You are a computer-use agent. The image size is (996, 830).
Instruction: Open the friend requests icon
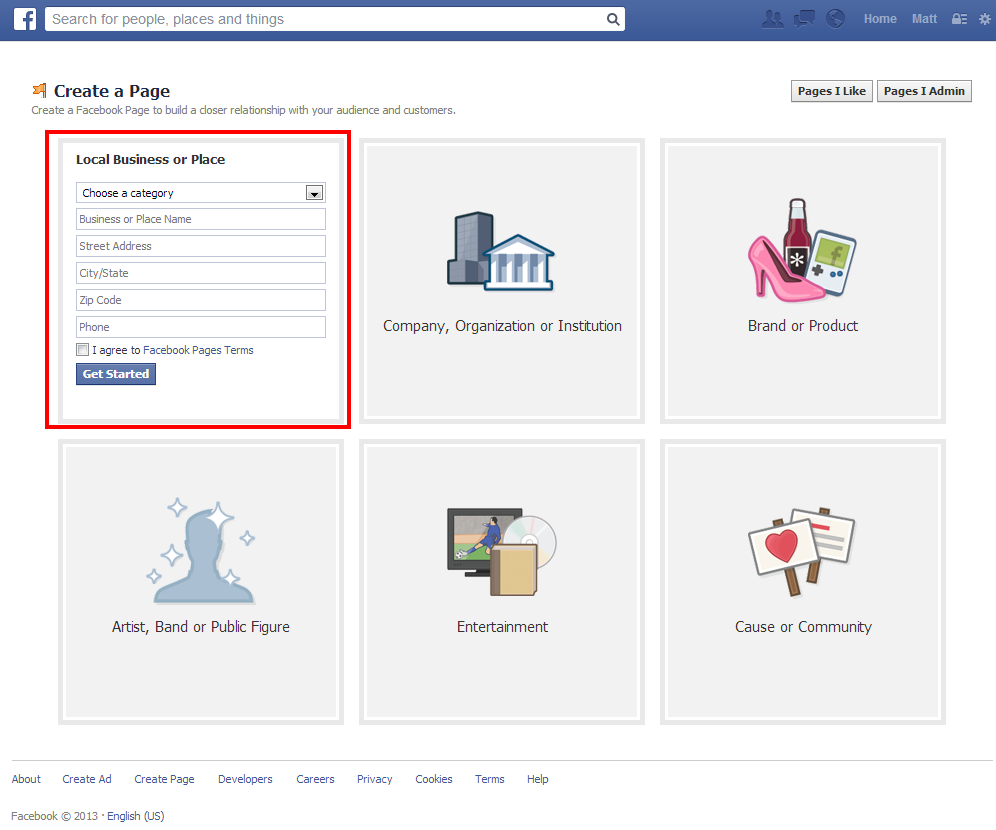pyautogui.click(x=772, y=19)
